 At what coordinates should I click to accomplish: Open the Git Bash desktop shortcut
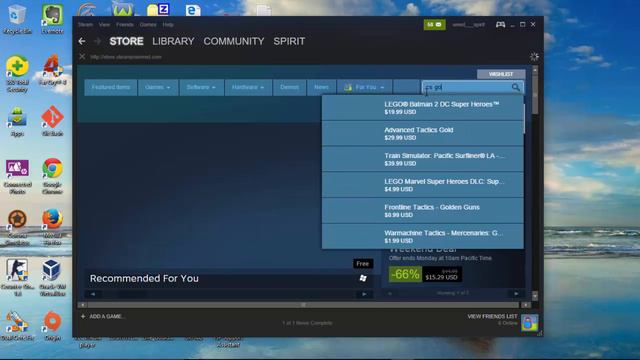[x=52, y=121]
